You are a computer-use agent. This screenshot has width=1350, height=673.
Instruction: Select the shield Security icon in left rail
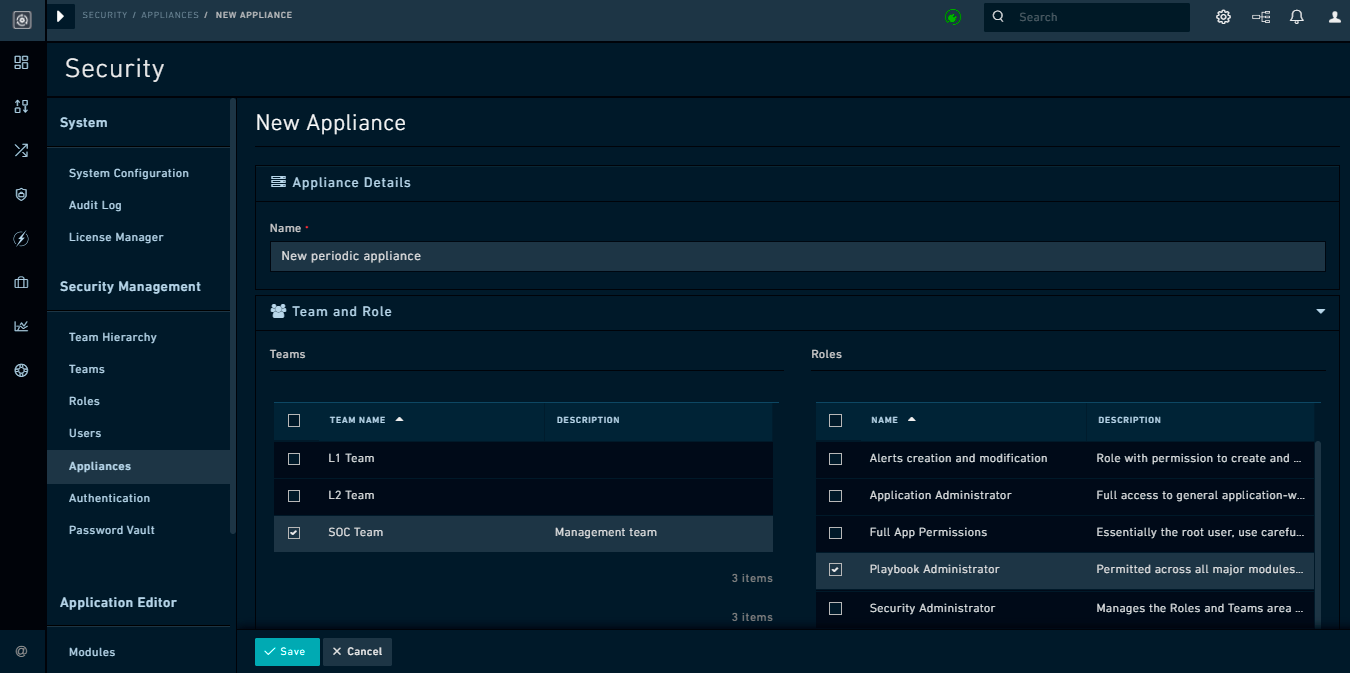[x=21, y=194]
